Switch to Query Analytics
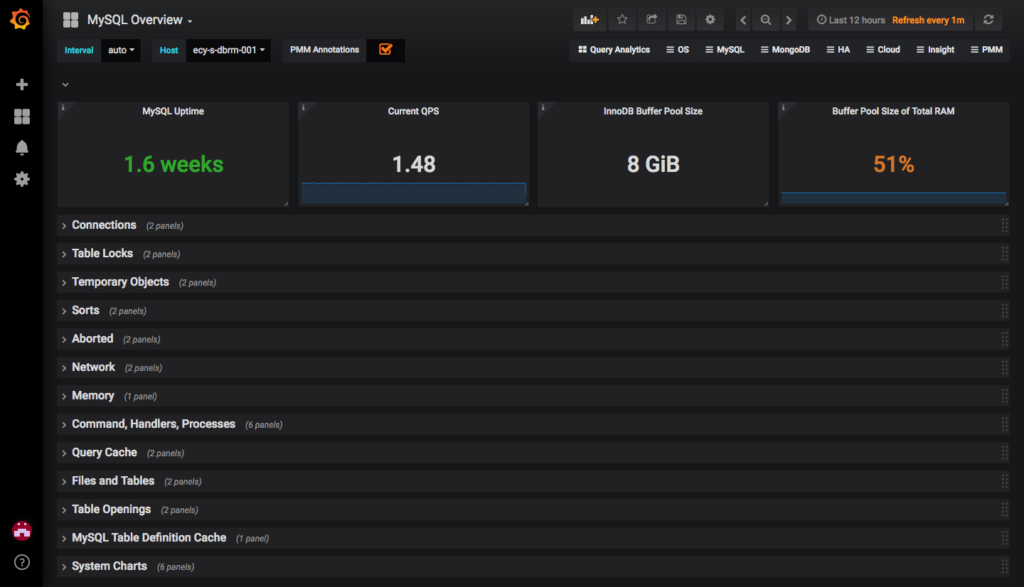 coord(613,48)
